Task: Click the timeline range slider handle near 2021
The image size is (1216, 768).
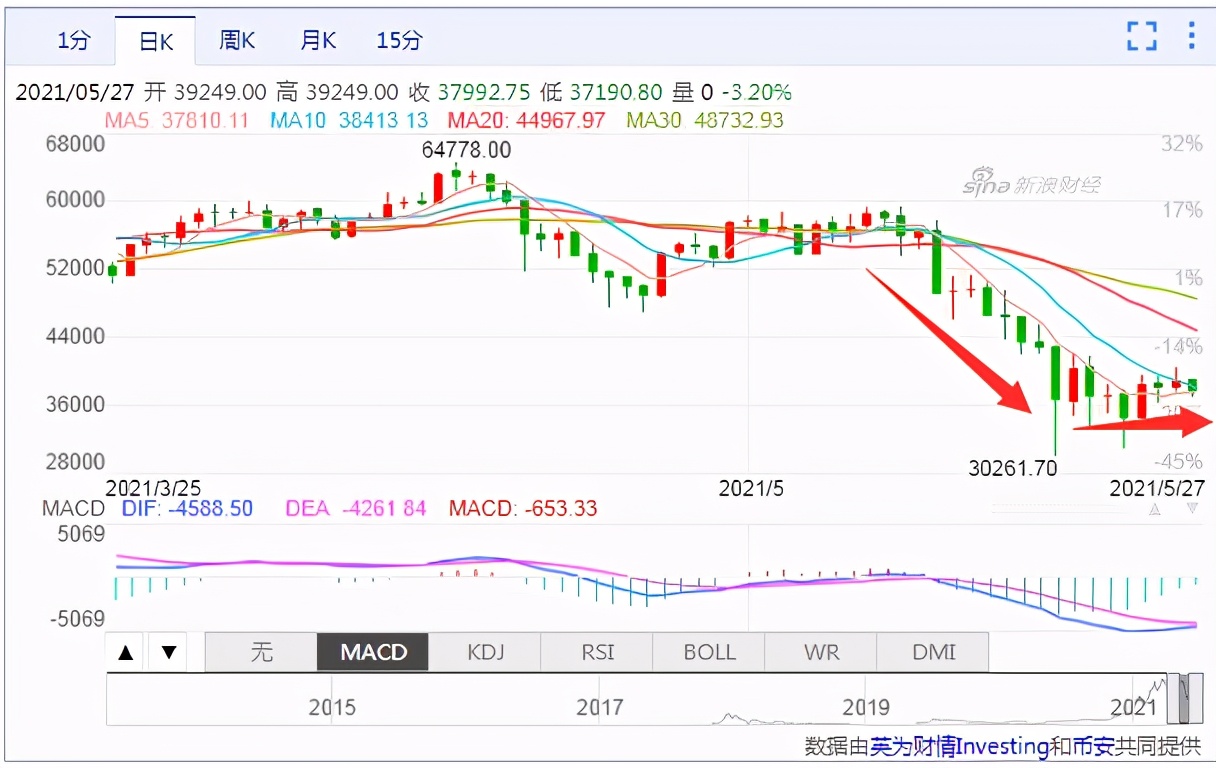Action: pos(1184,699)
